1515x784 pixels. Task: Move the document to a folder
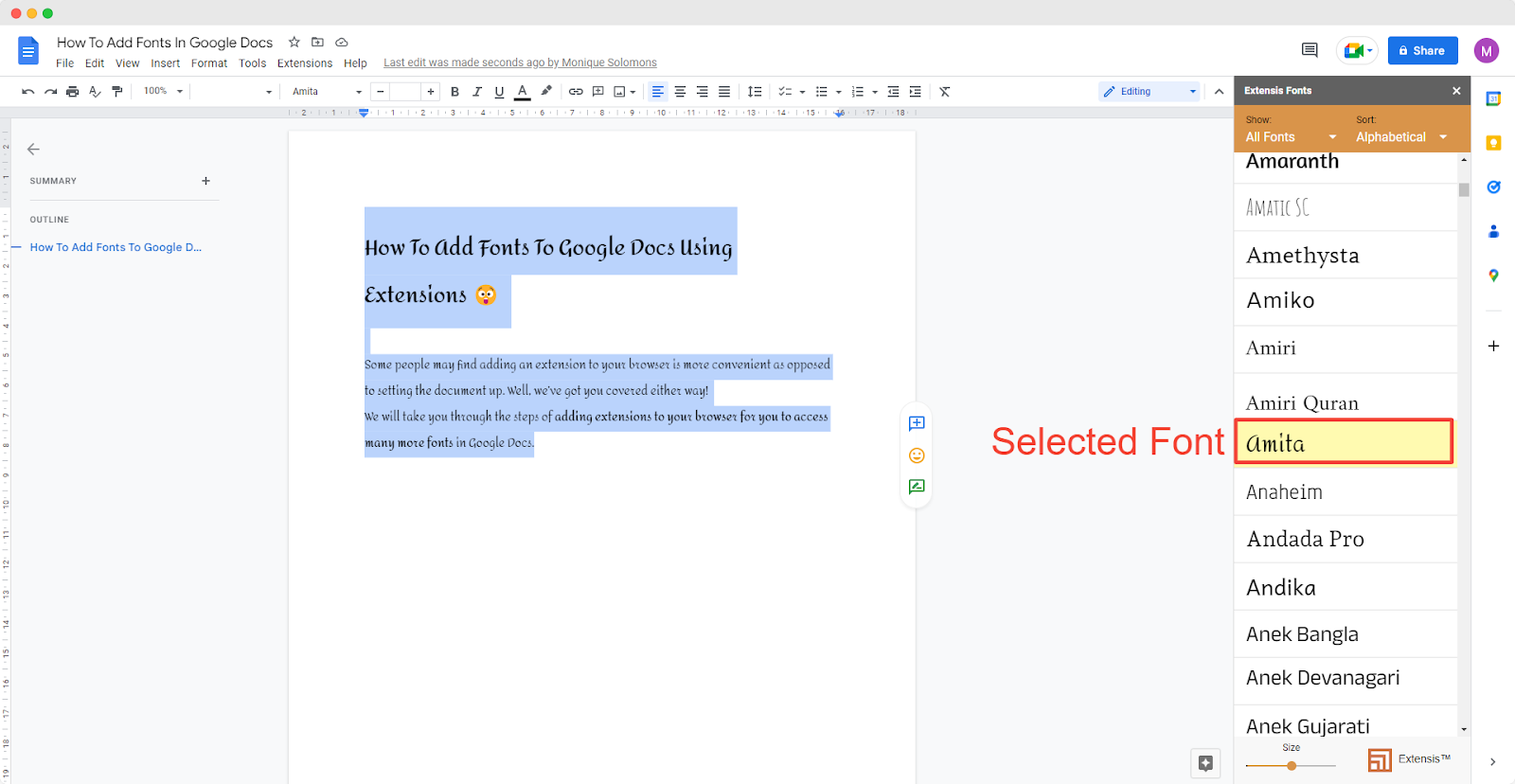coord(318,42)
